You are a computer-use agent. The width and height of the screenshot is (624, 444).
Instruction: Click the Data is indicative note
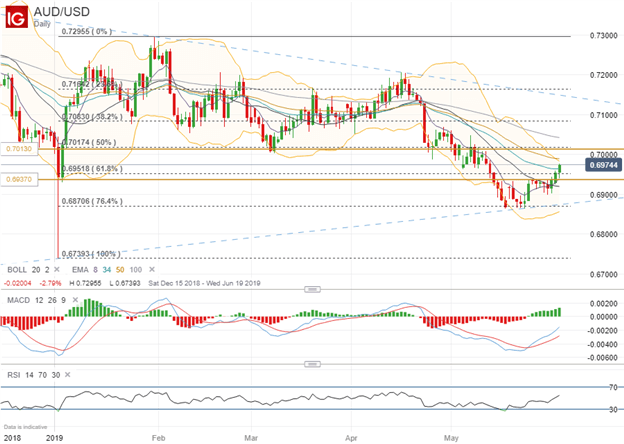[x=25, y=427]
